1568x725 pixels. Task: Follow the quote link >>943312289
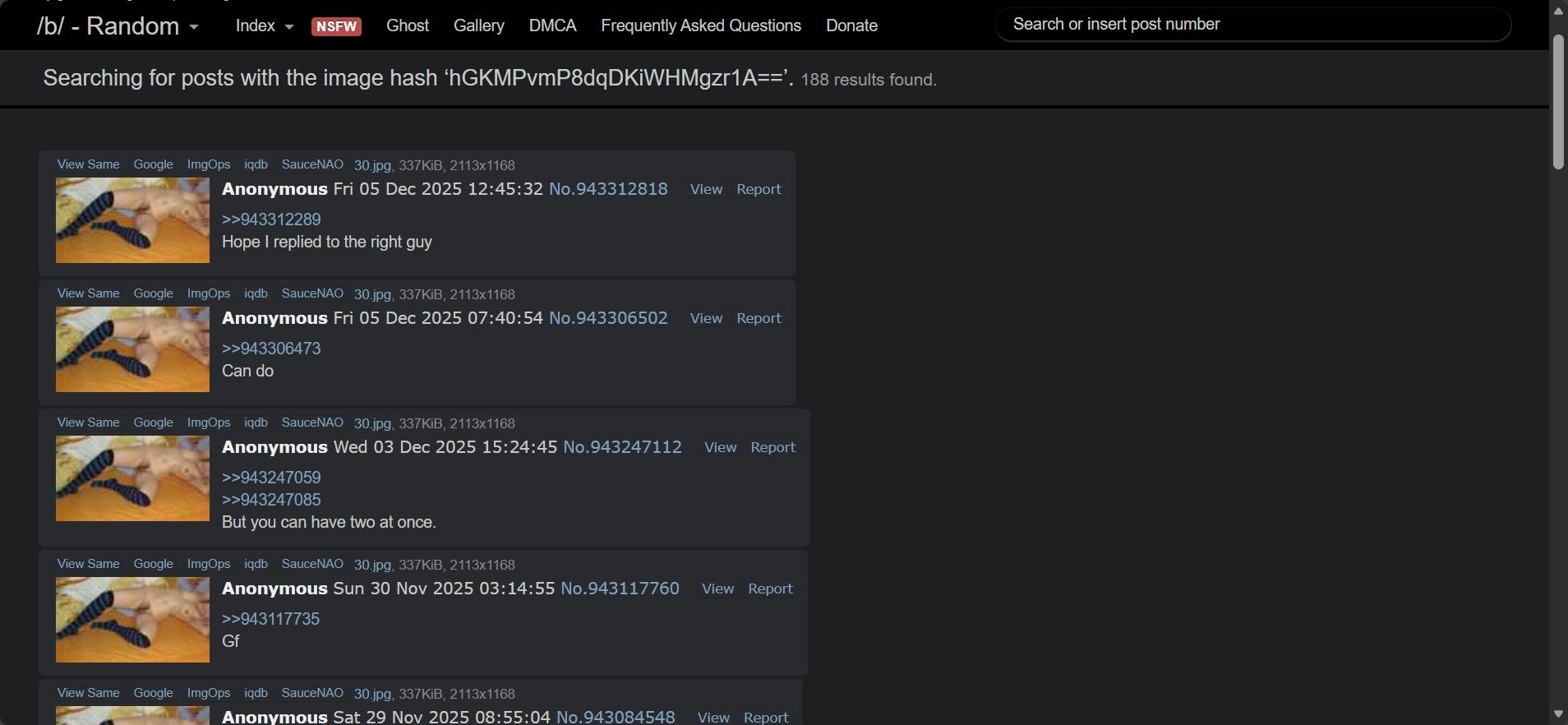pos(271,219)
